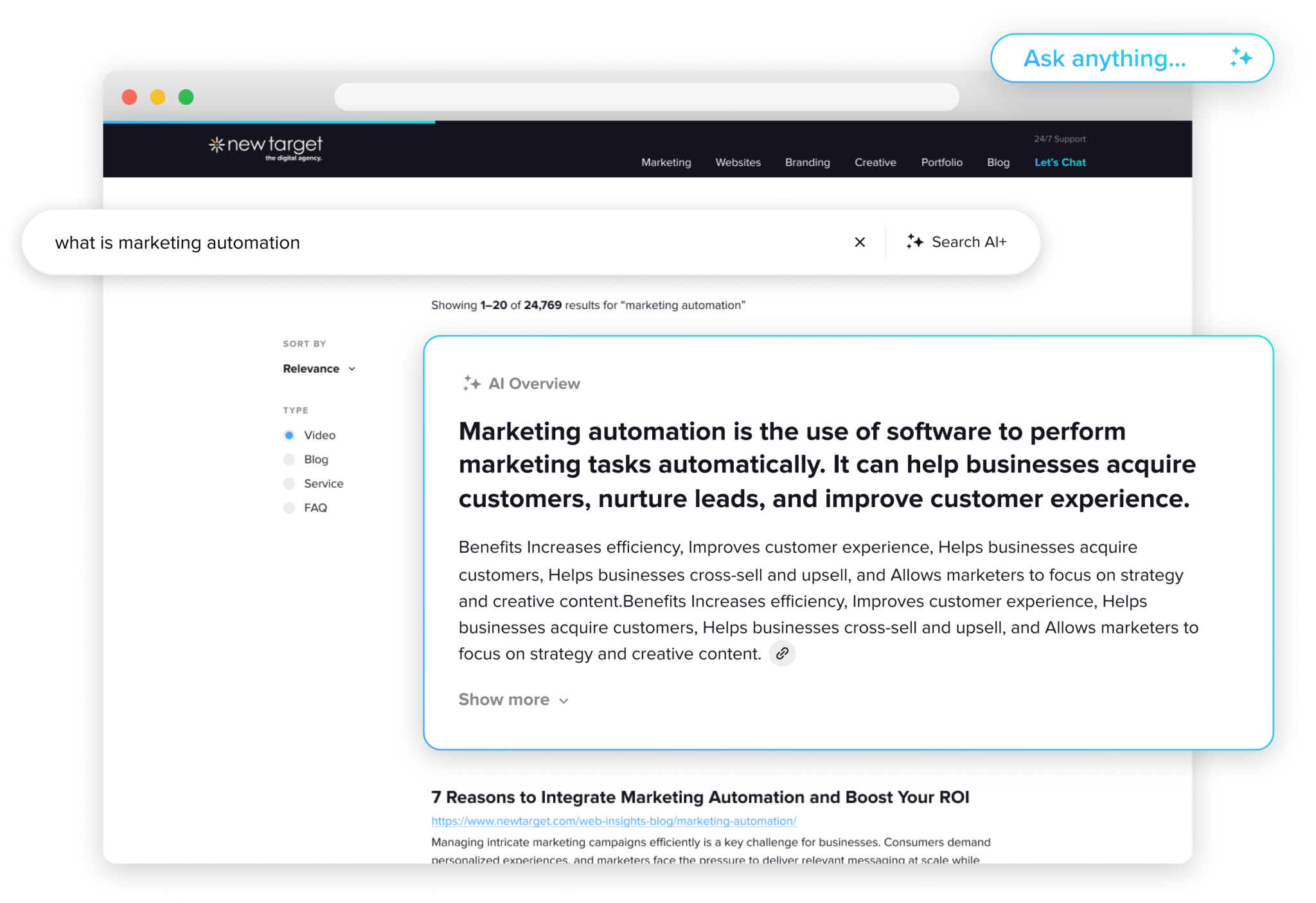
Task: Click the Search AI+ button
Action: pyautogui.click(x=956, y=242)
